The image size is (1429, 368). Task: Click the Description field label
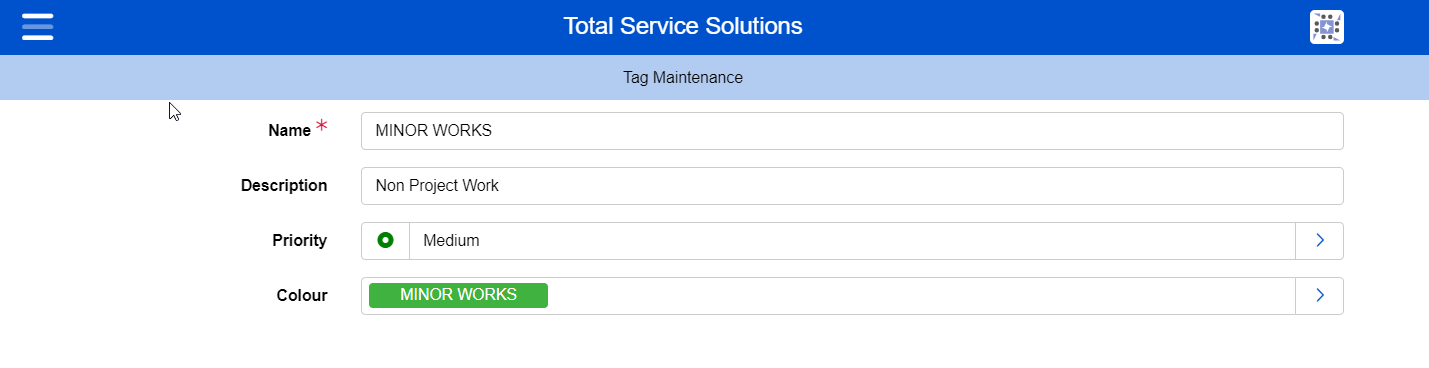(x=284, y=185)
